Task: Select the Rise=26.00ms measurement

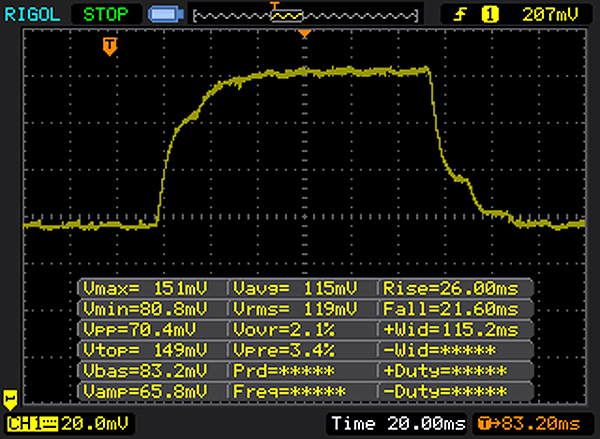Action: coord(452,288)
